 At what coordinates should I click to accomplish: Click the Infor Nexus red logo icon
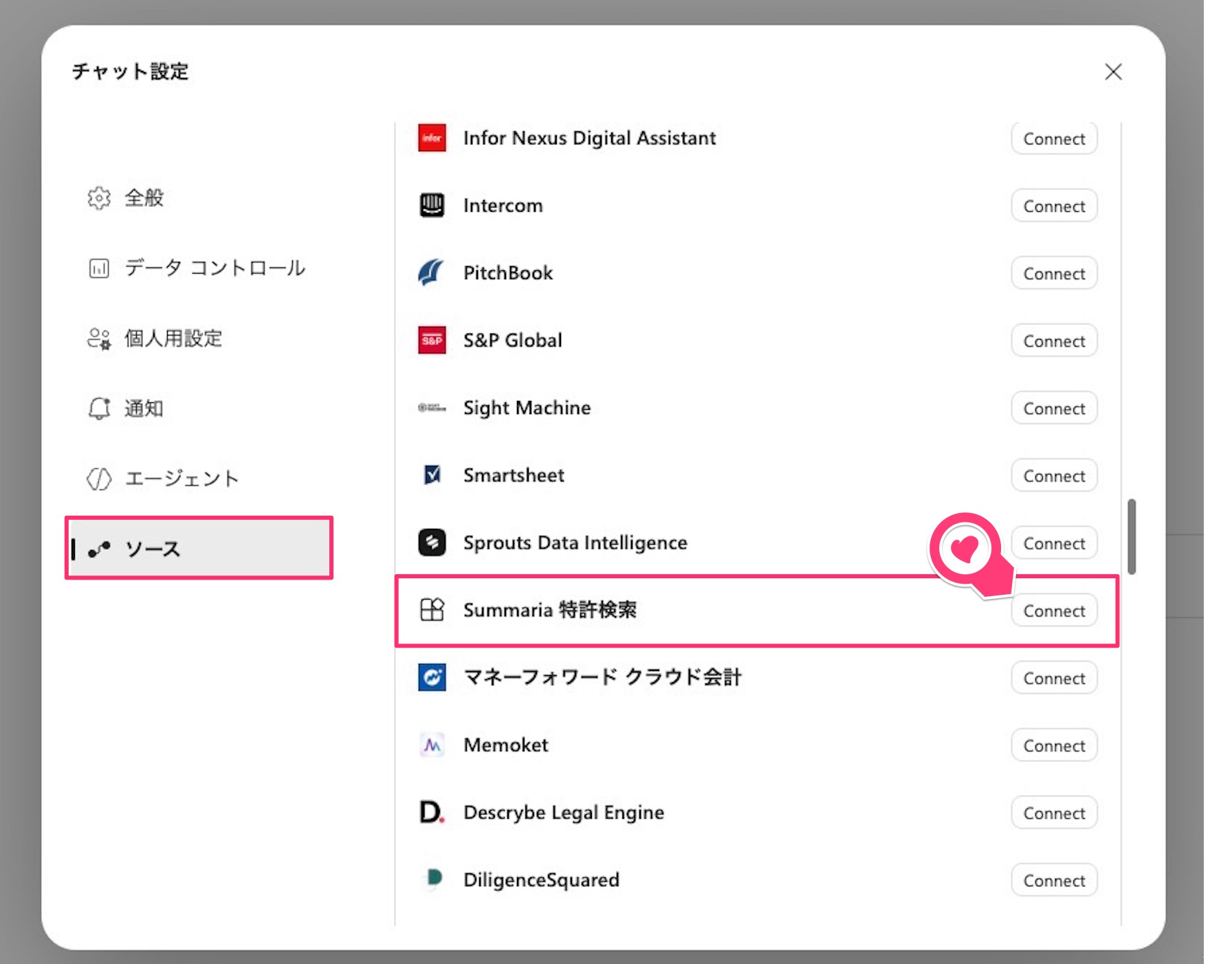click(x=432, y=138)
